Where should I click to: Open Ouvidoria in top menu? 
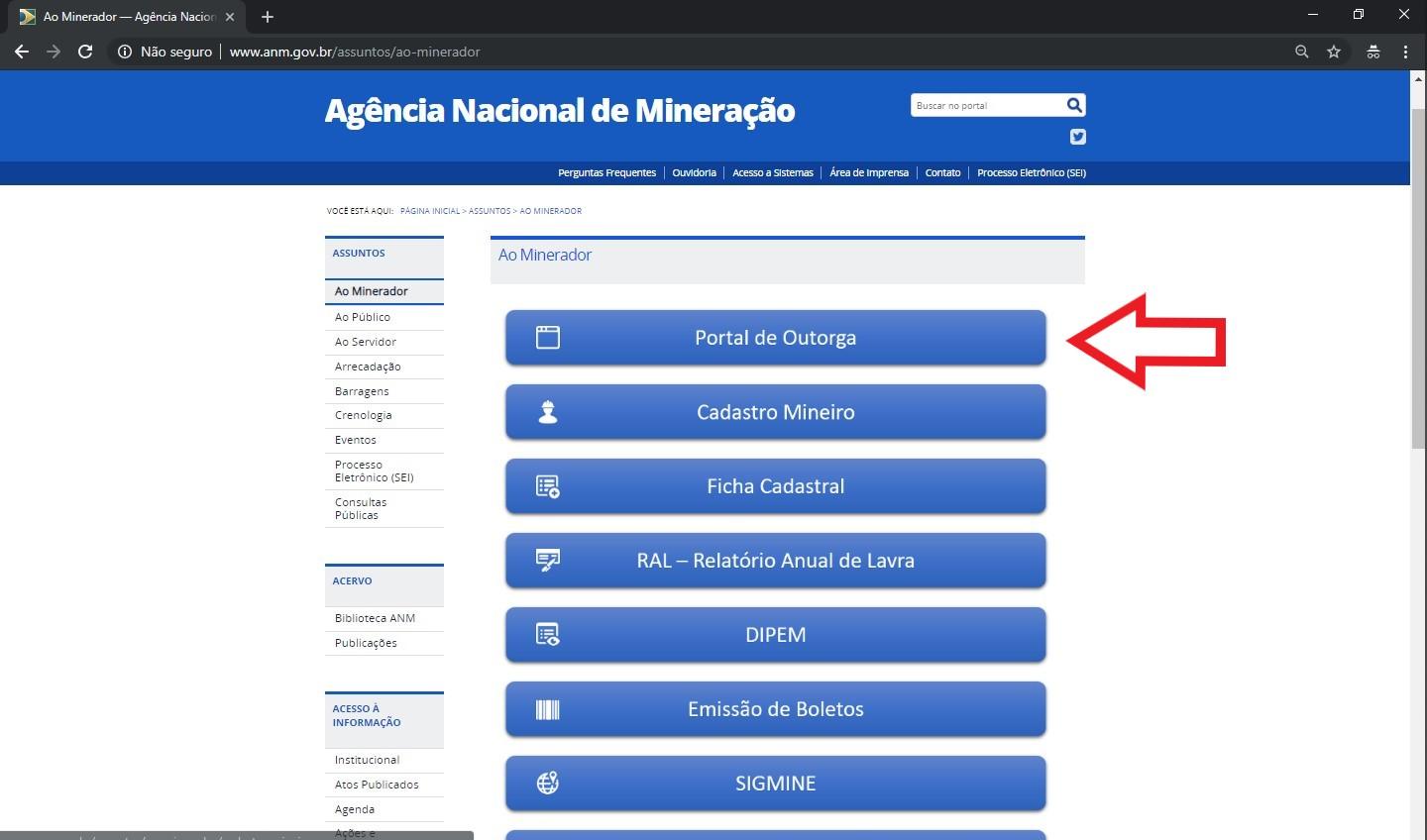point(694,172)
